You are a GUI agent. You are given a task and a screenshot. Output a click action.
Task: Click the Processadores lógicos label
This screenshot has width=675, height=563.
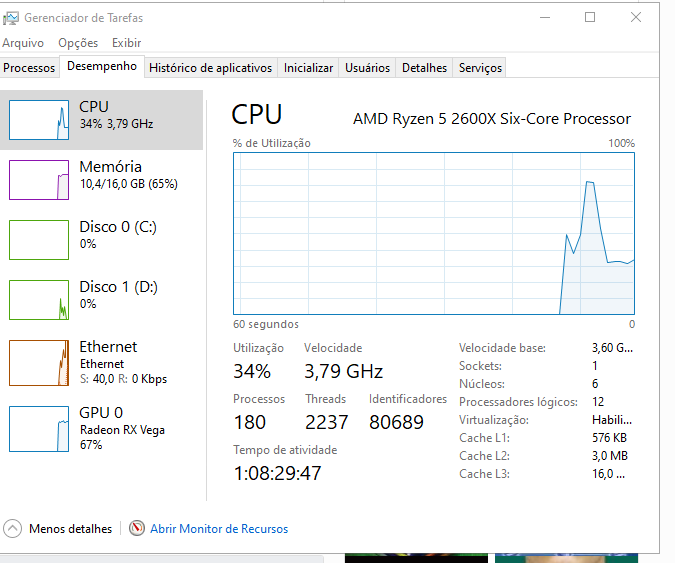[518, 402]
